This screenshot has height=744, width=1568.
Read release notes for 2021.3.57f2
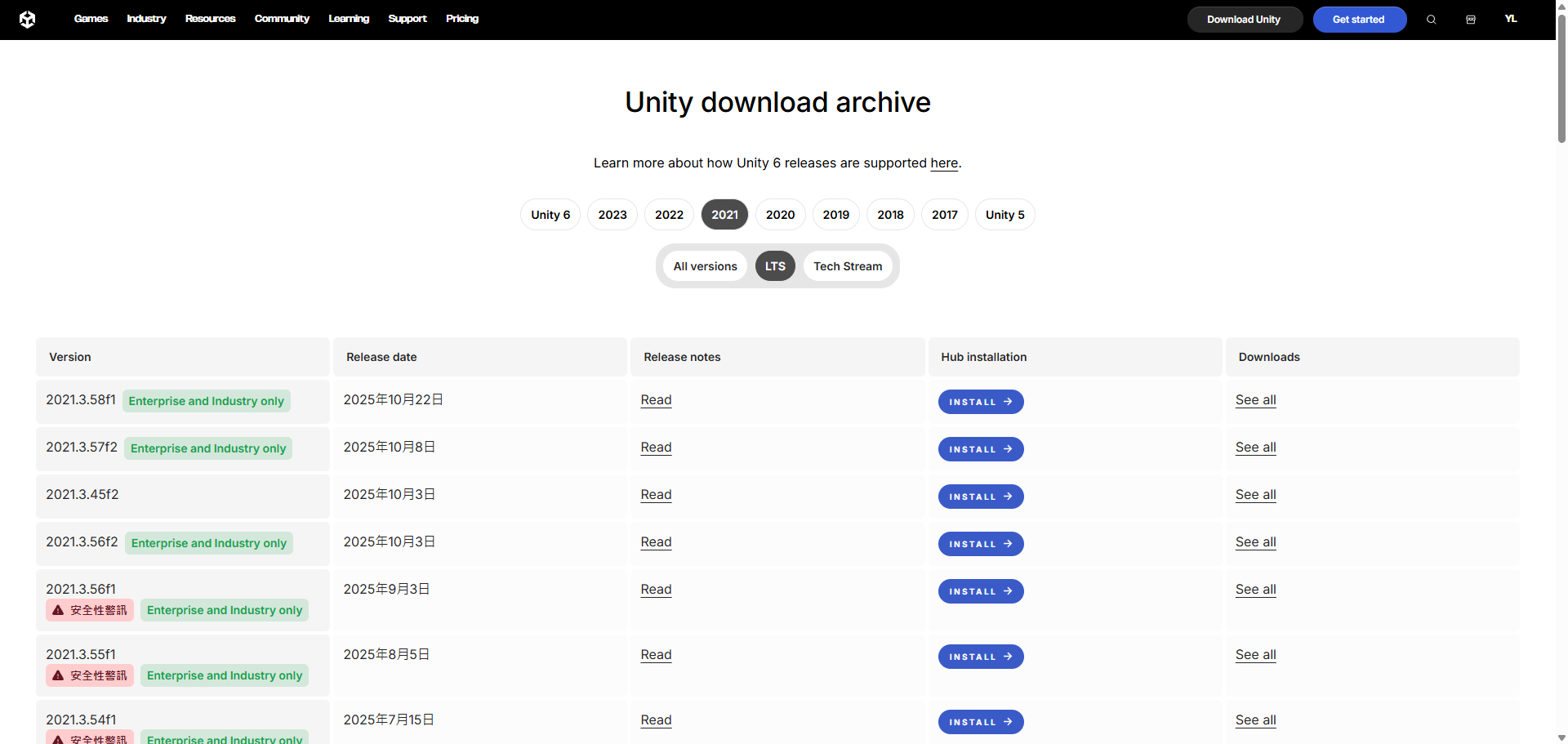[656, 448]
